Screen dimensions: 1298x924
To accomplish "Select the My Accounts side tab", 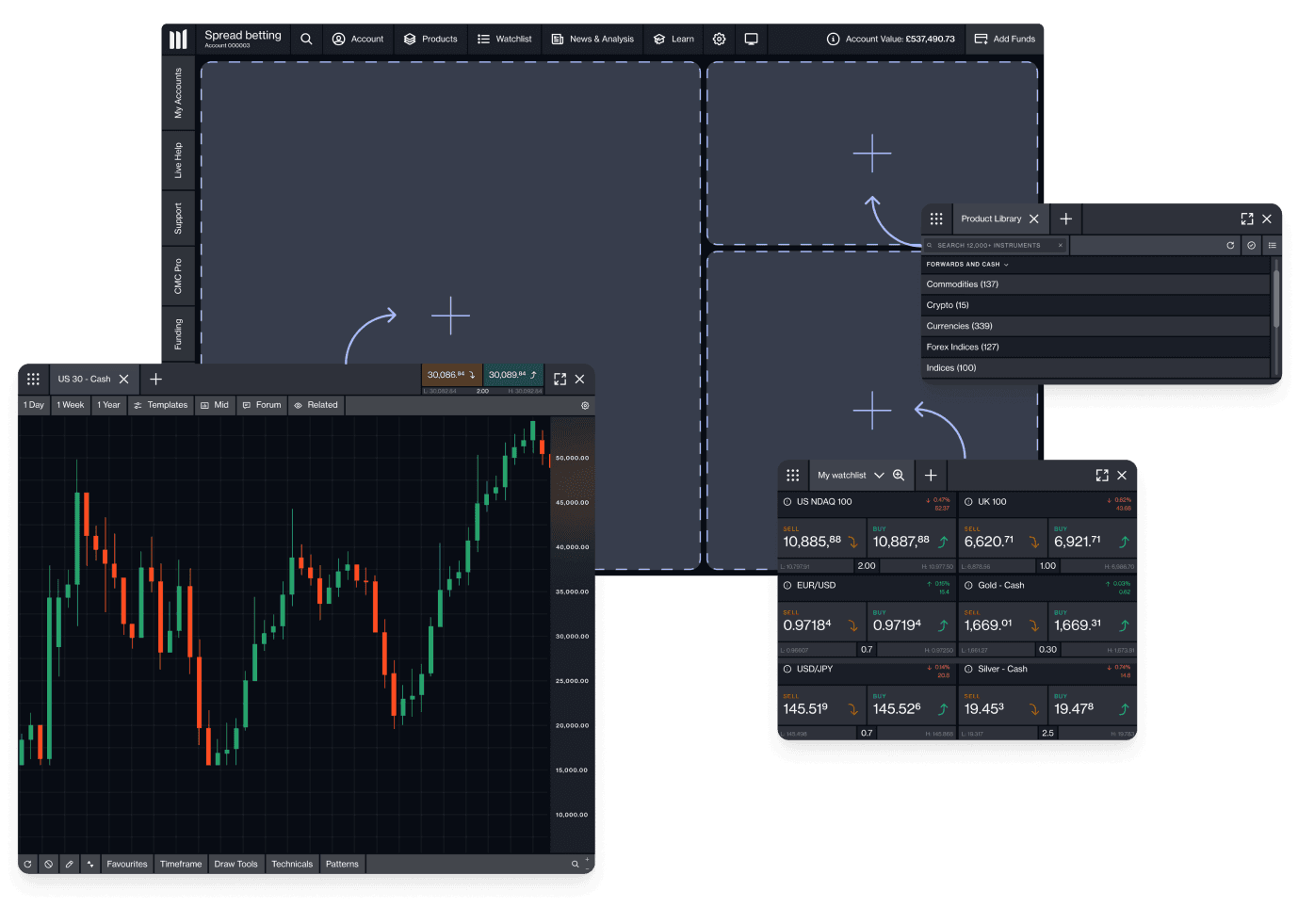I will click(x=178, y=92).
